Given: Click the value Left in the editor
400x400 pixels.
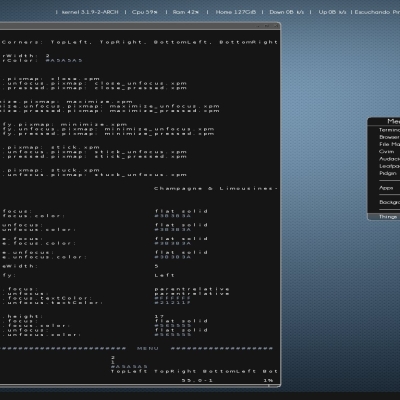Looking at the screenshot, I should [x=164, y=275].
